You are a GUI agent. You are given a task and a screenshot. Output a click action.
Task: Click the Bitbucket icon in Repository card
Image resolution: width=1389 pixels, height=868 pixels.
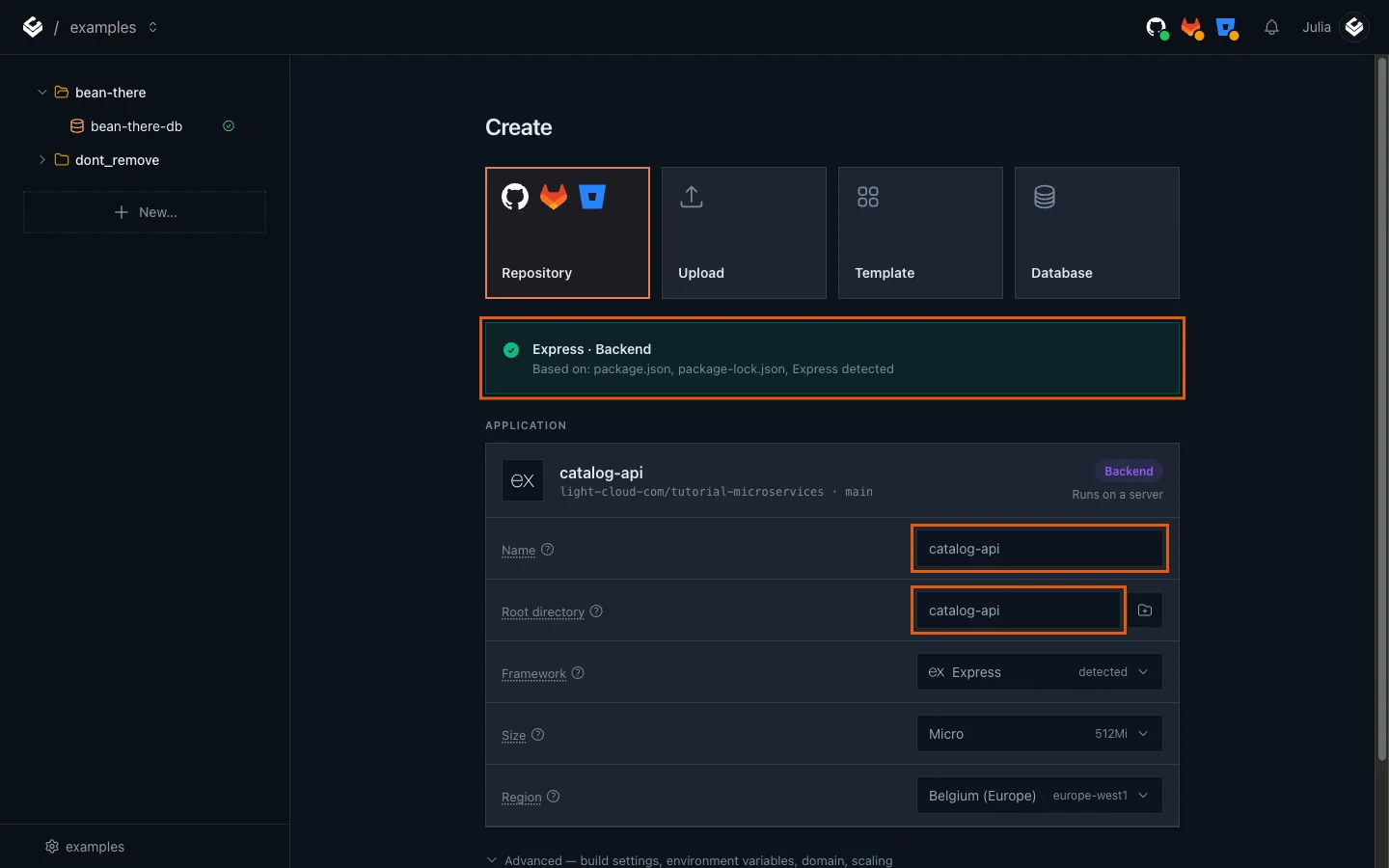pyautogui.click(x=592, y=197)
